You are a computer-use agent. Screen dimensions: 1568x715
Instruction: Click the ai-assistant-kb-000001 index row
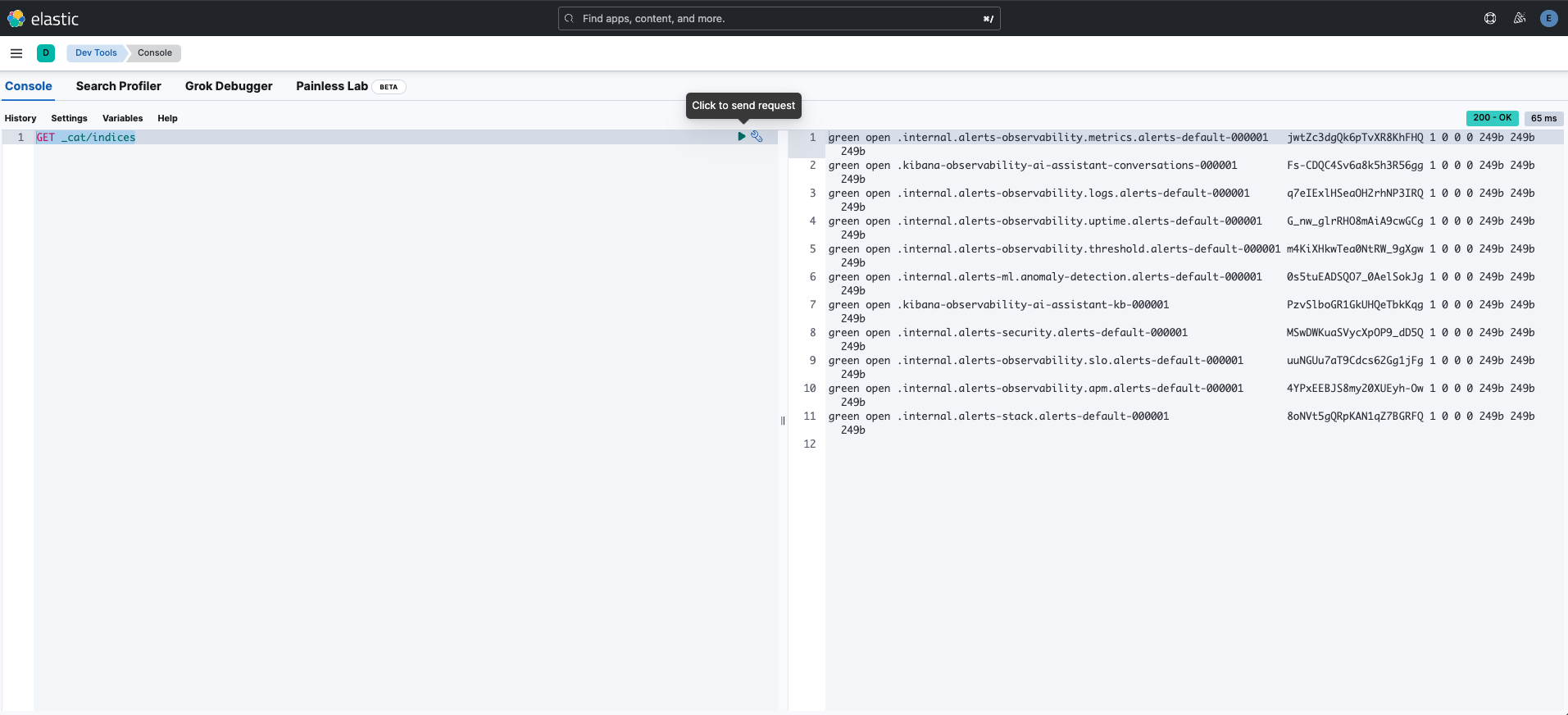coord(1181,312)
